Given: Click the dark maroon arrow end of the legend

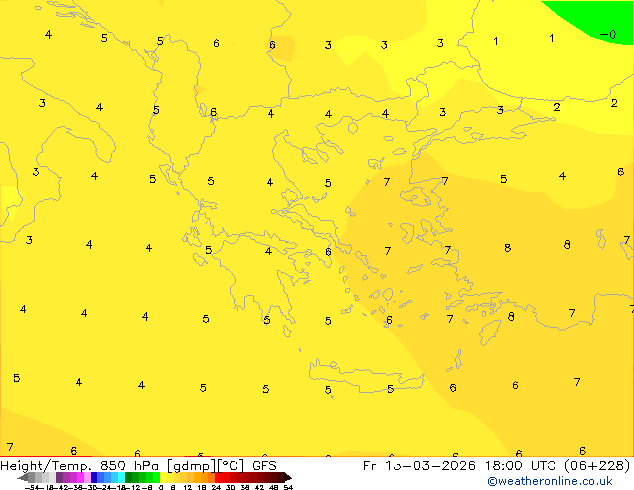Looking at the screenshot, I should coord(288,477).
